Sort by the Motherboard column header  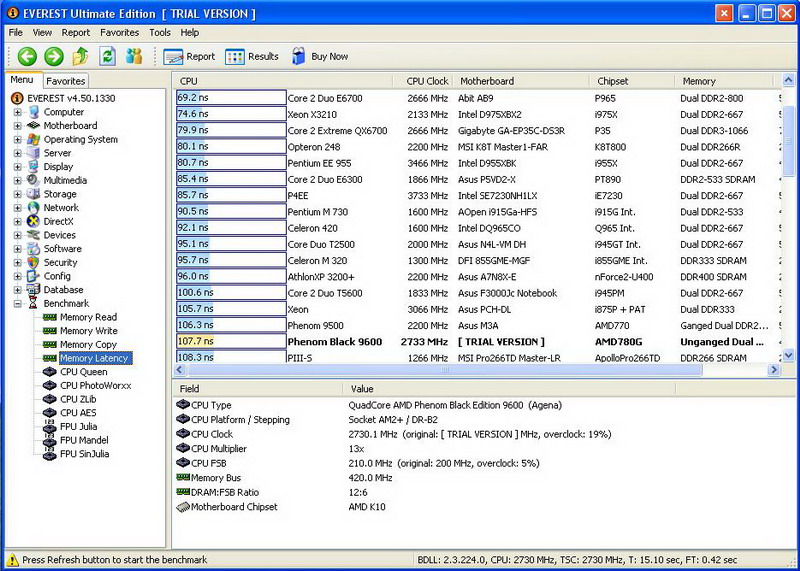point(521,81)
